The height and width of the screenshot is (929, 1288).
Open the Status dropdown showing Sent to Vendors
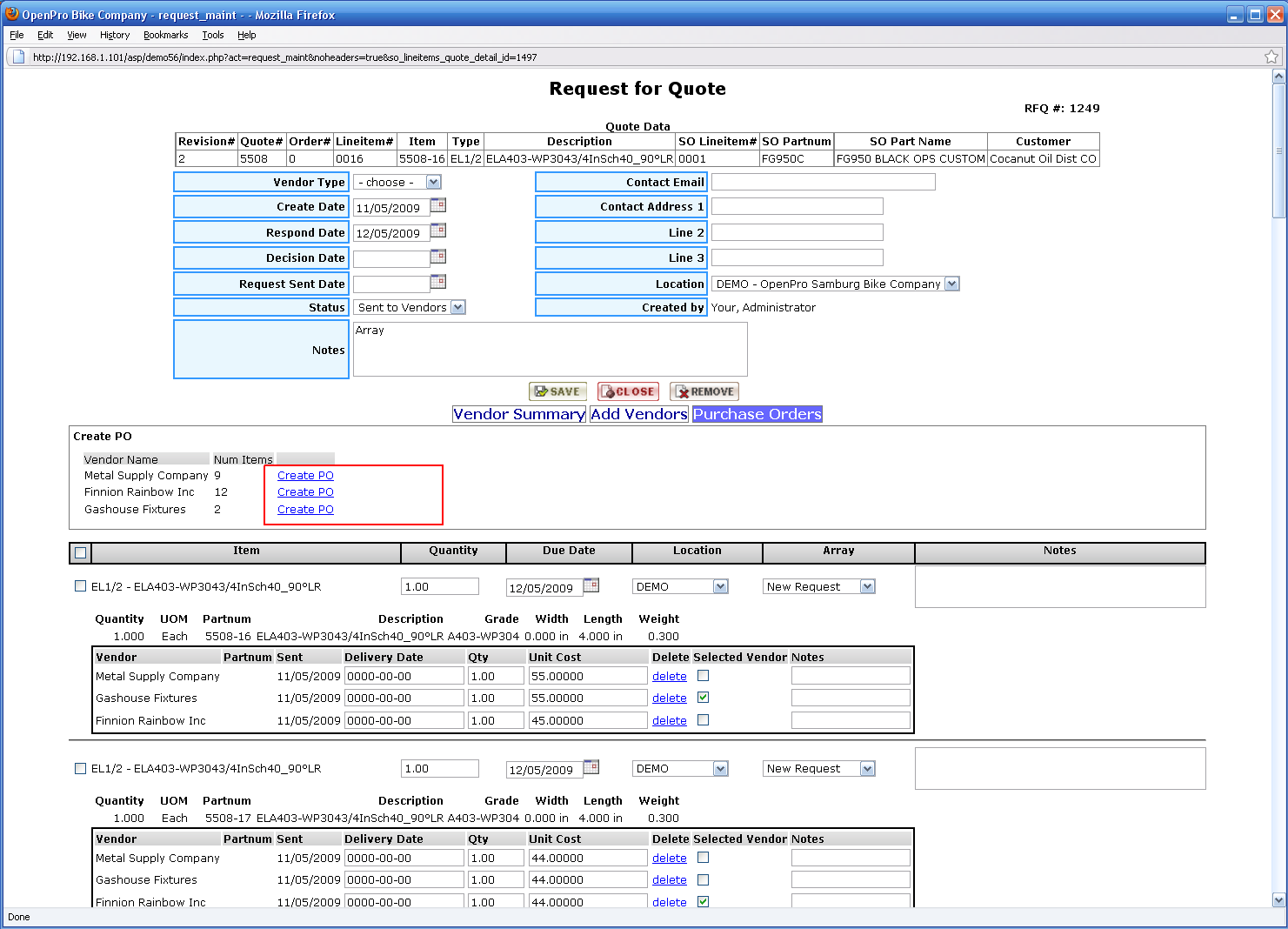point(458,308)
